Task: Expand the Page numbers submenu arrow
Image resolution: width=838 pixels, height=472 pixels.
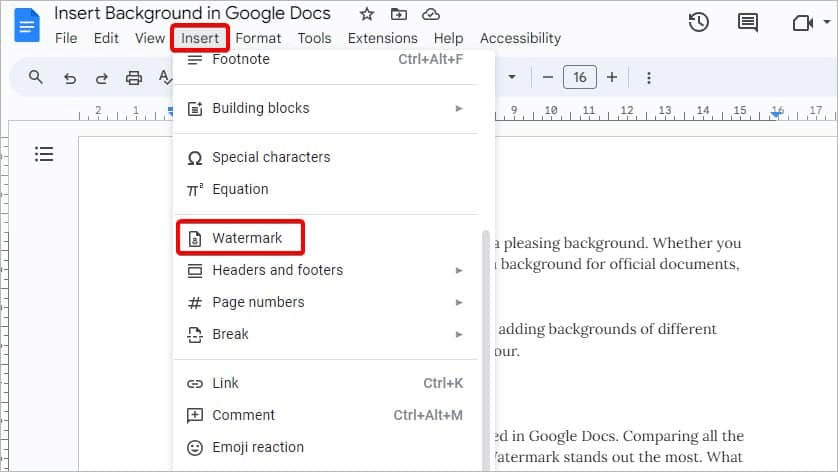Action: click(x=459, y=303)
